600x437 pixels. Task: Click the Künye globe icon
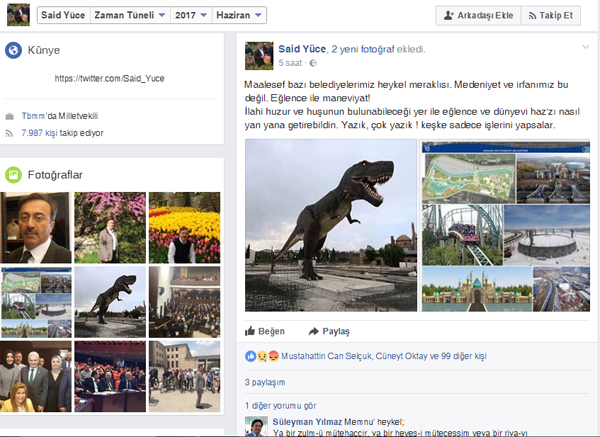pyautogui.click(x=13, y=50)
